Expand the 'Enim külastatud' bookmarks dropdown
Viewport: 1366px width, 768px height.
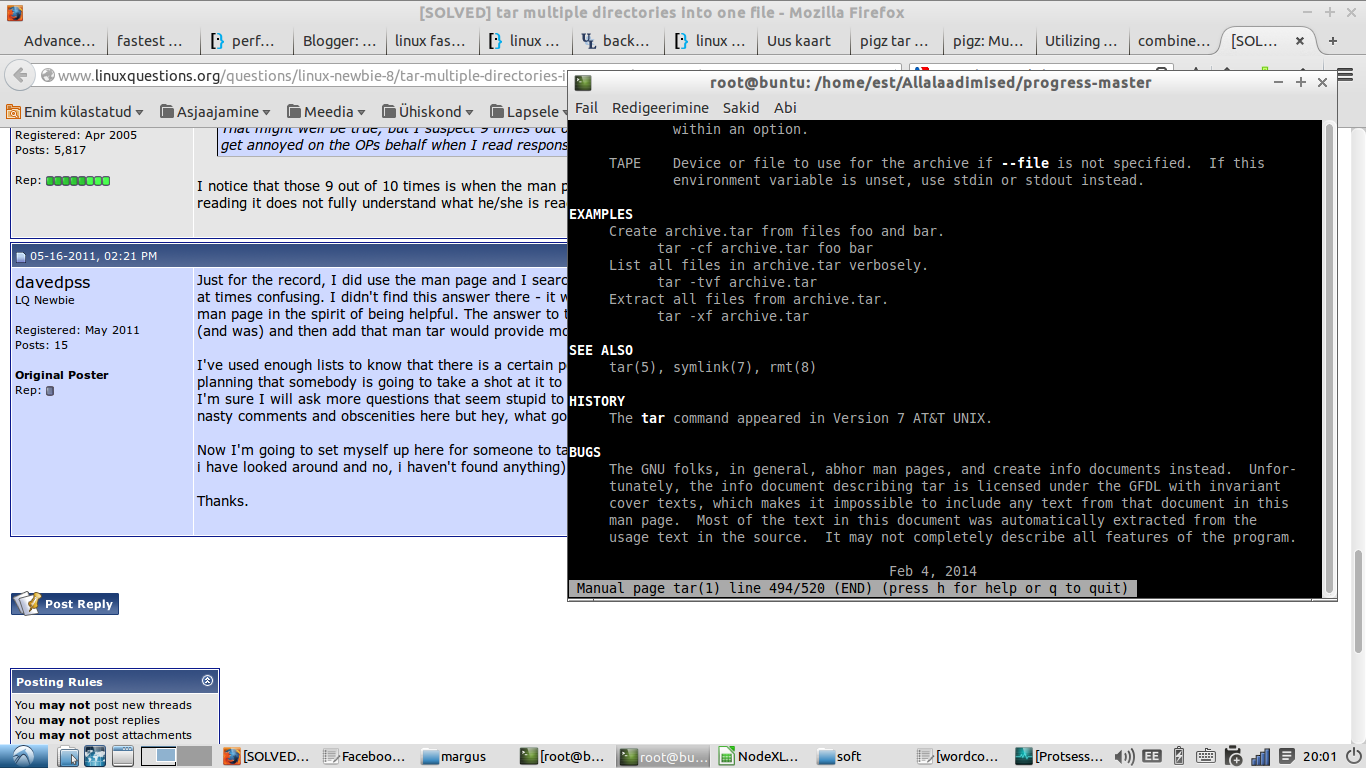[x=75, y=112]
